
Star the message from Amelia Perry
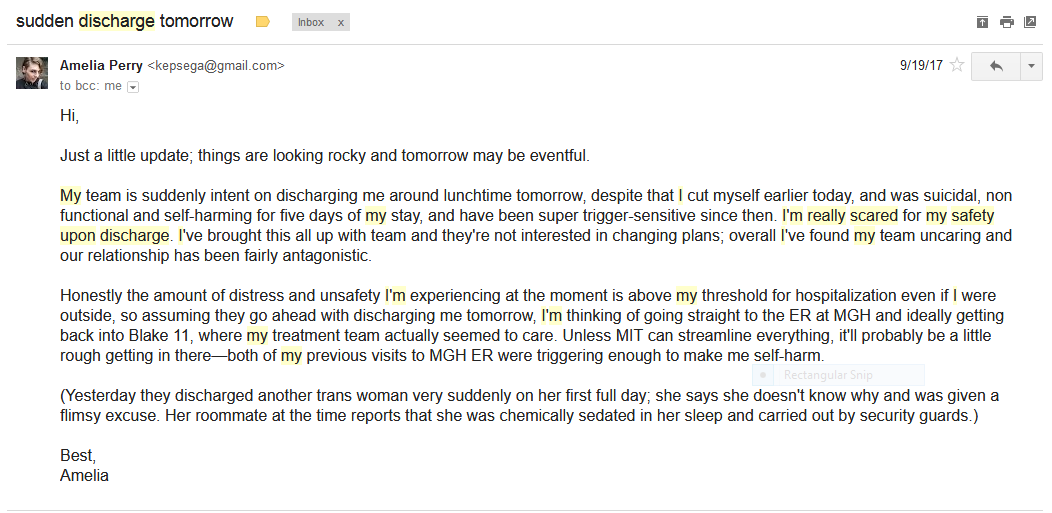coord(957,65)
